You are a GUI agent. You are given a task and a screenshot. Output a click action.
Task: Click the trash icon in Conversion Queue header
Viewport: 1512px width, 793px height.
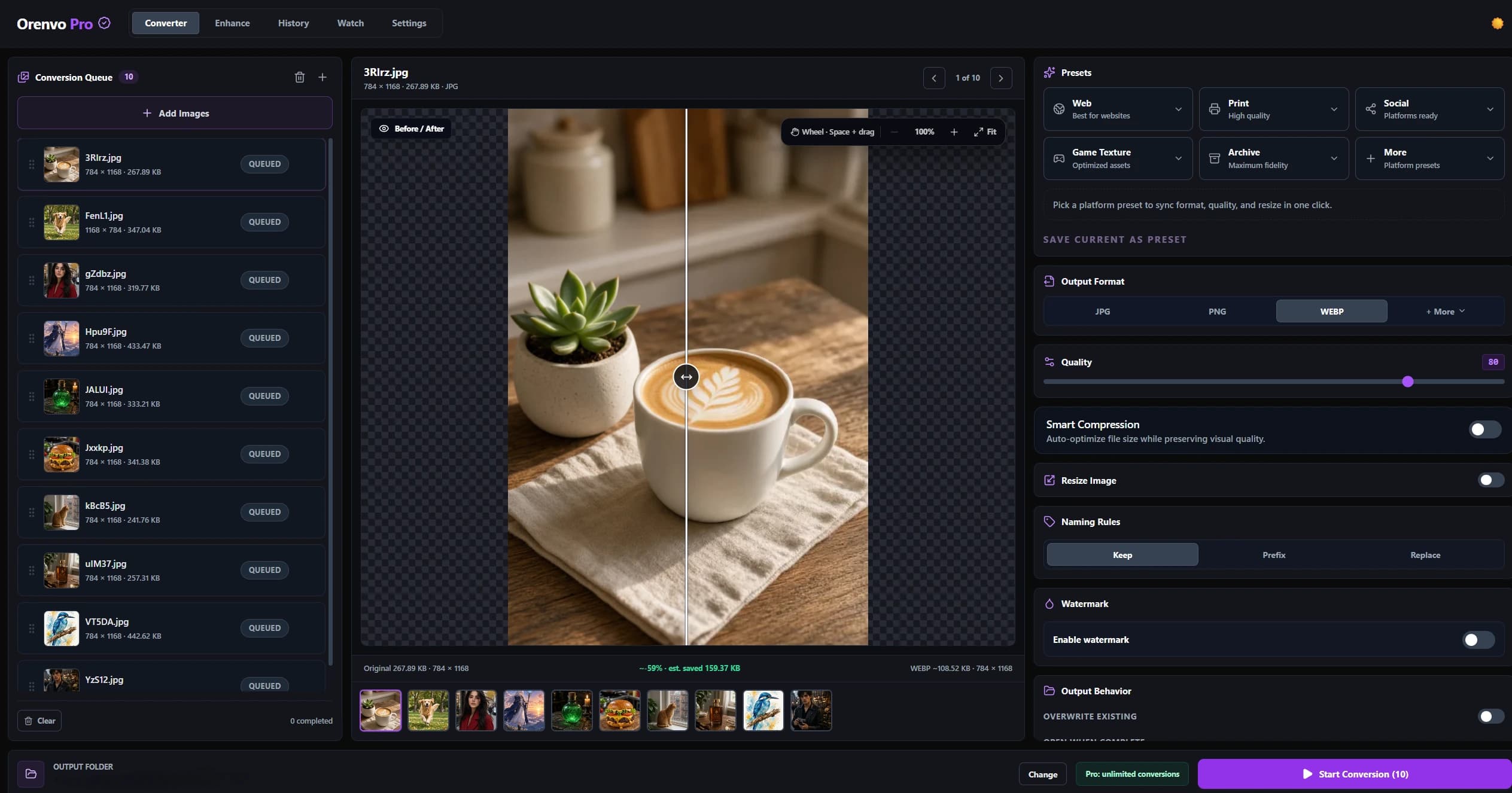pos(300,77)
